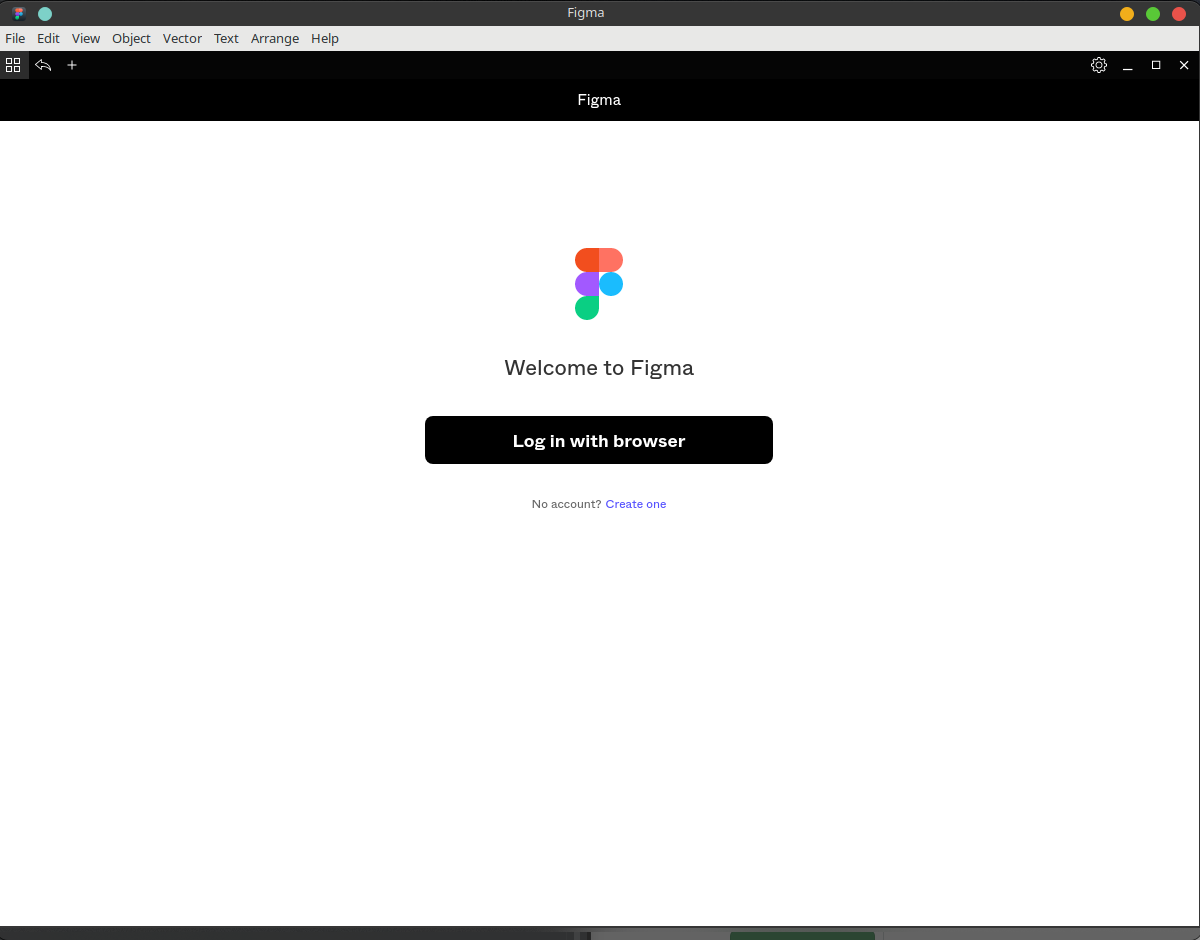This screenshot has height=940, width=1200.
Task: Click the teal dot in the titlebar
Action: (x=44, y=13)
